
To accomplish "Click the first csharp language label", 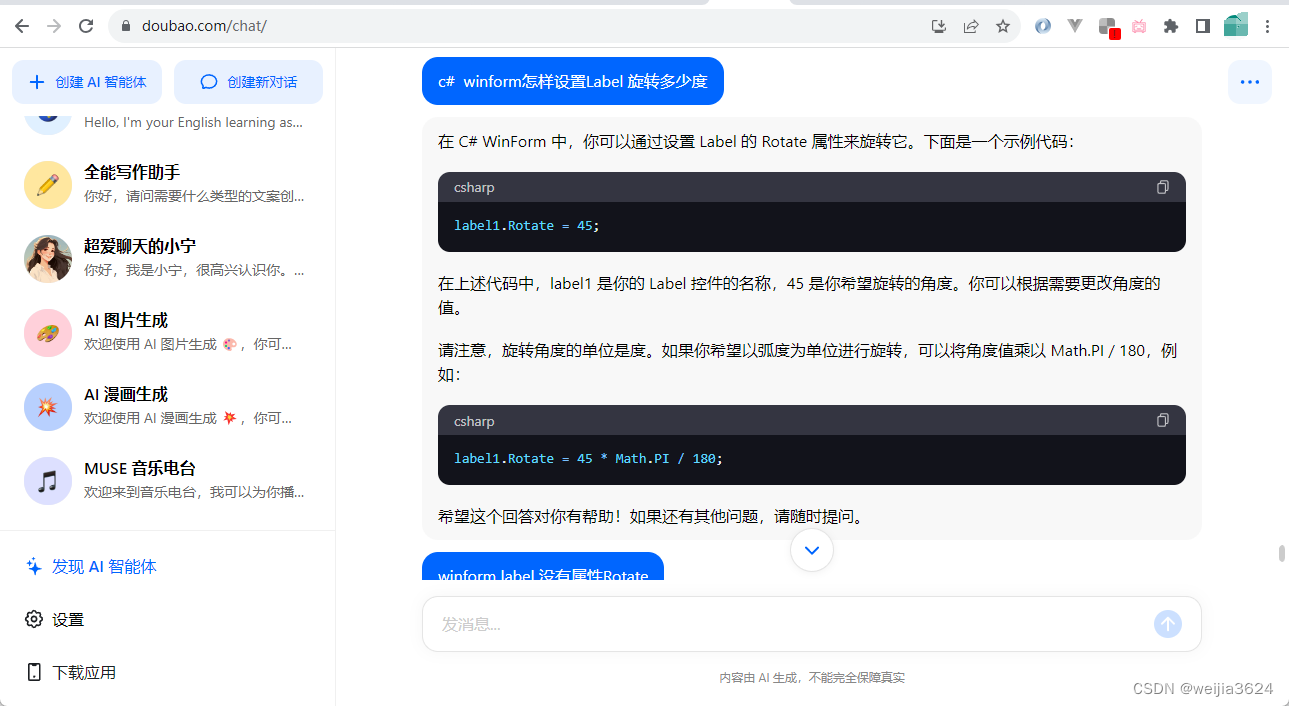I will click(x=474, y=187).
